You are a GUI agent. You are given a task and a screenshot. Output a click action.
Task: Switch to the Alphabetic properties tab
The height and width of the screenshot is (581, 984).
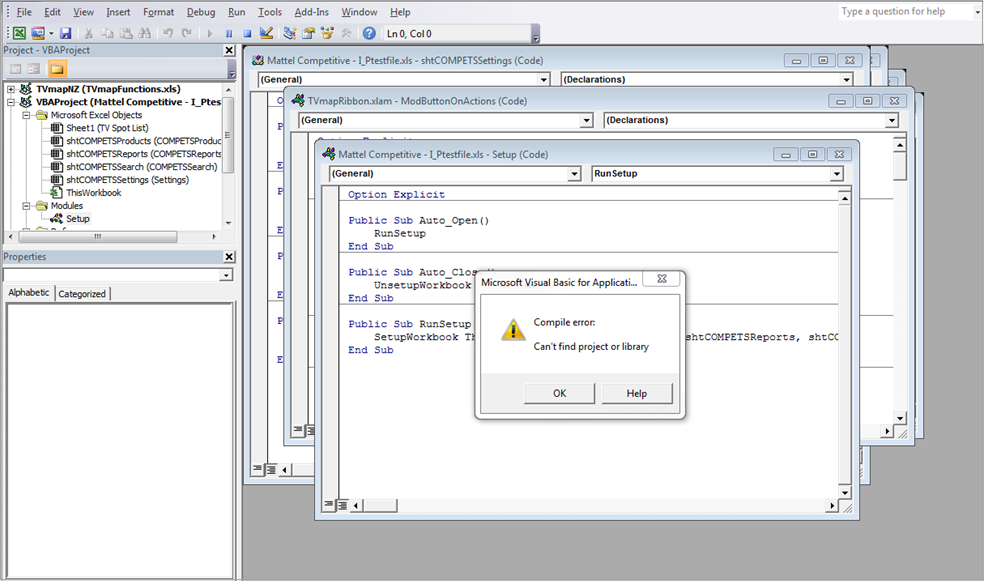click(x=28, y=292)
